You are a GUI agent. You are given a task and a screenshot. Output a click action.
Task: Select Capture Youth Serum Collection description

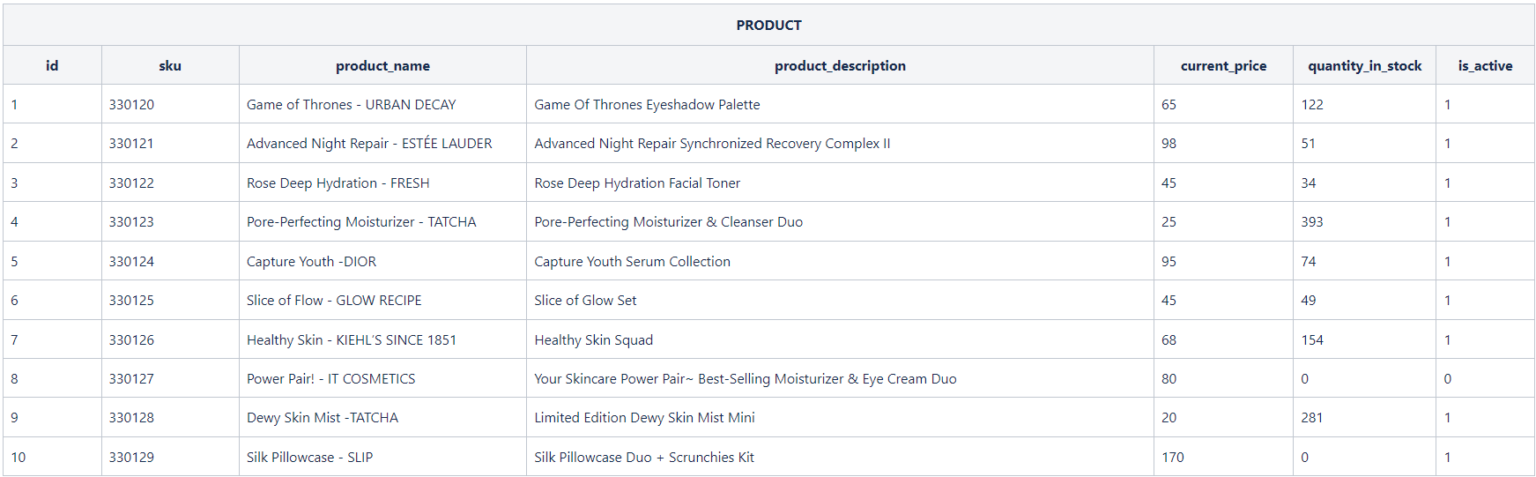point(632,261)
